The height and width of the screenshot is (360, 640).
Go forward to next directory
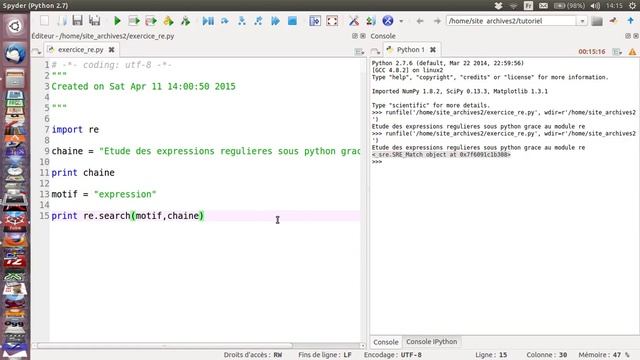point(437,21)
